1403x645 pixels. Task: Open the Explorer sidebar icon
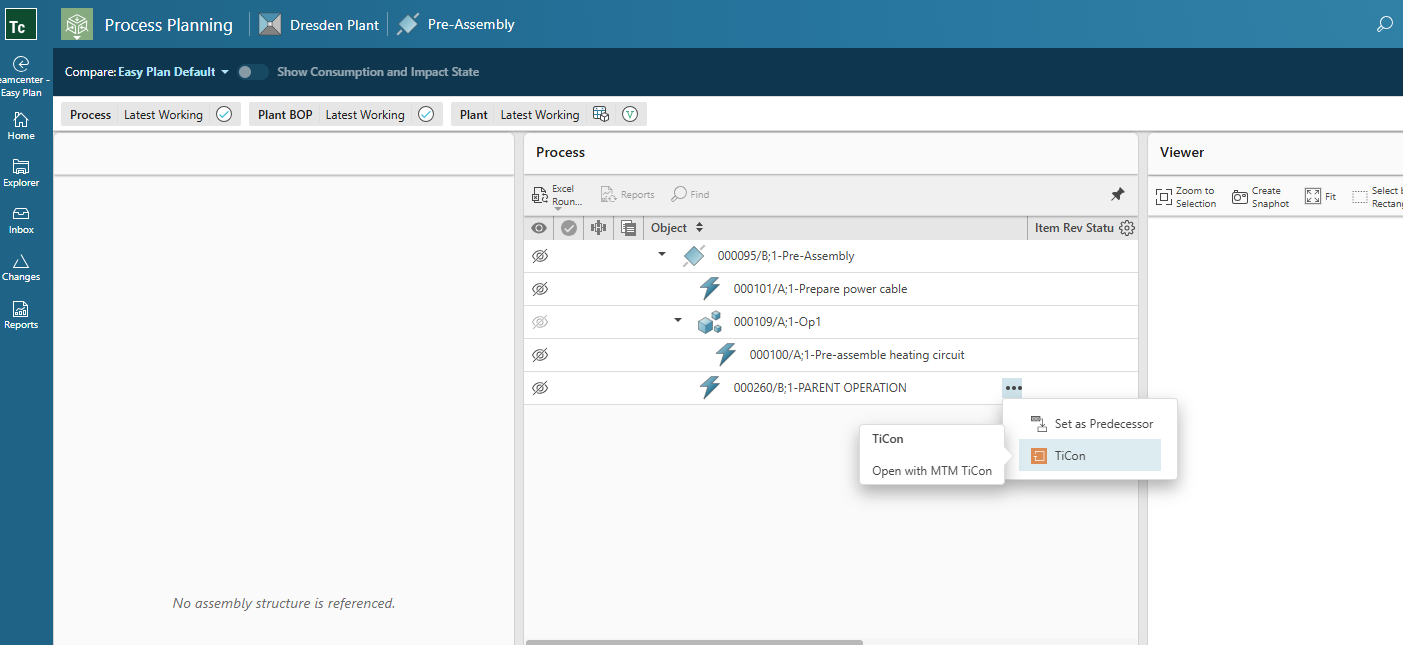click(21, 173)
